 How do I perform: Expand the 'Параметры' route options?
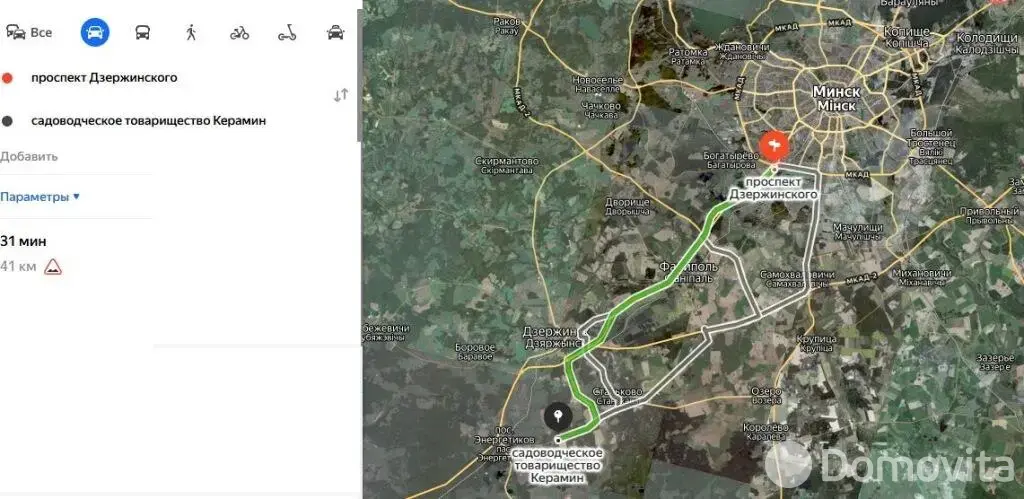click(x=40, y=197)
